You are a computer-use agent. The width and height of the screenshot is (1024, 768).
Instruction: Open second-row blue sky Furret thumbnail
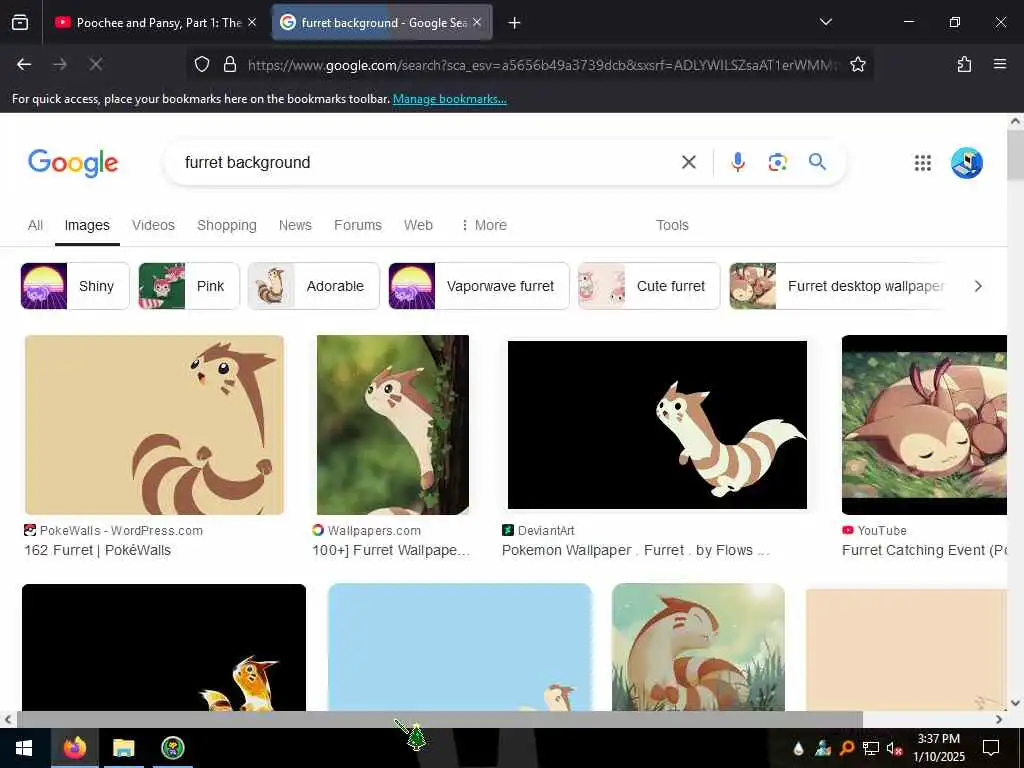coord(460,647)
